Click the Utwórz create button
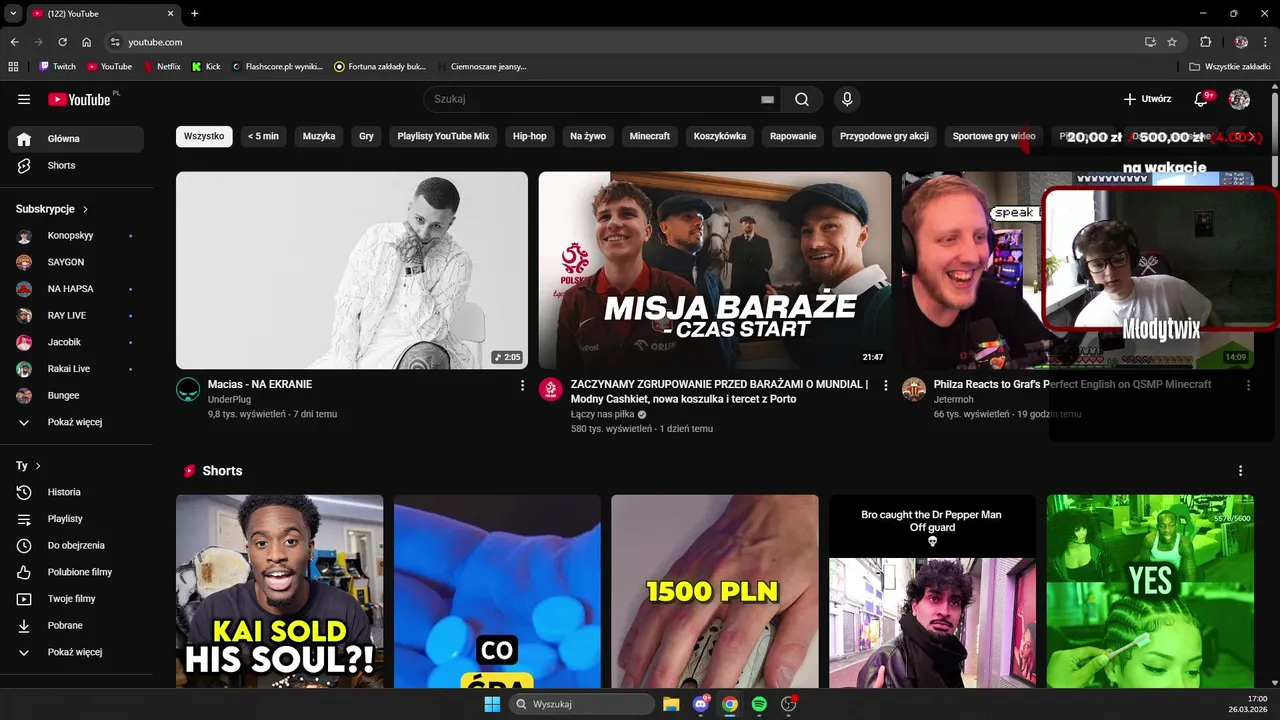Image resolution: width=1280 pixels, height=720 pixels. 1147,99
